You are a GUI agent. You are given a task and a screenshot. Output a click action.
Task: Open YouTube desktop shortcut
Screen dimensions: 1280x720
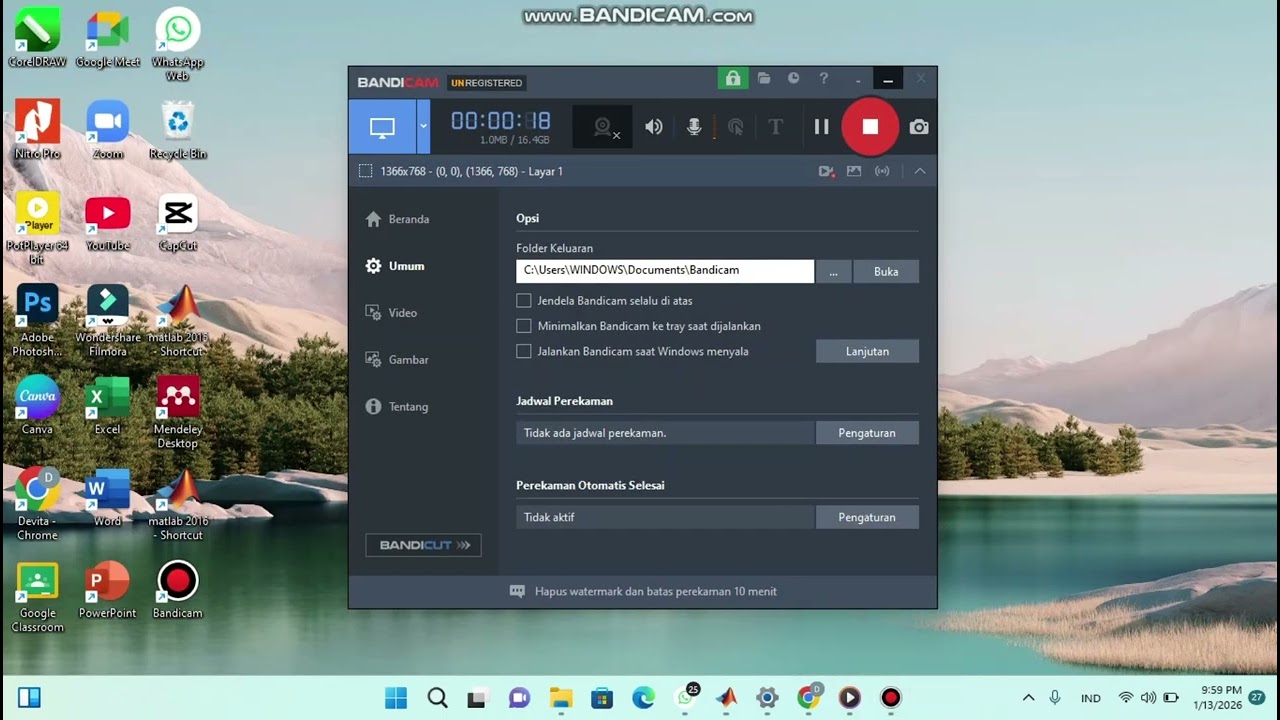click(x=108, y=222)
